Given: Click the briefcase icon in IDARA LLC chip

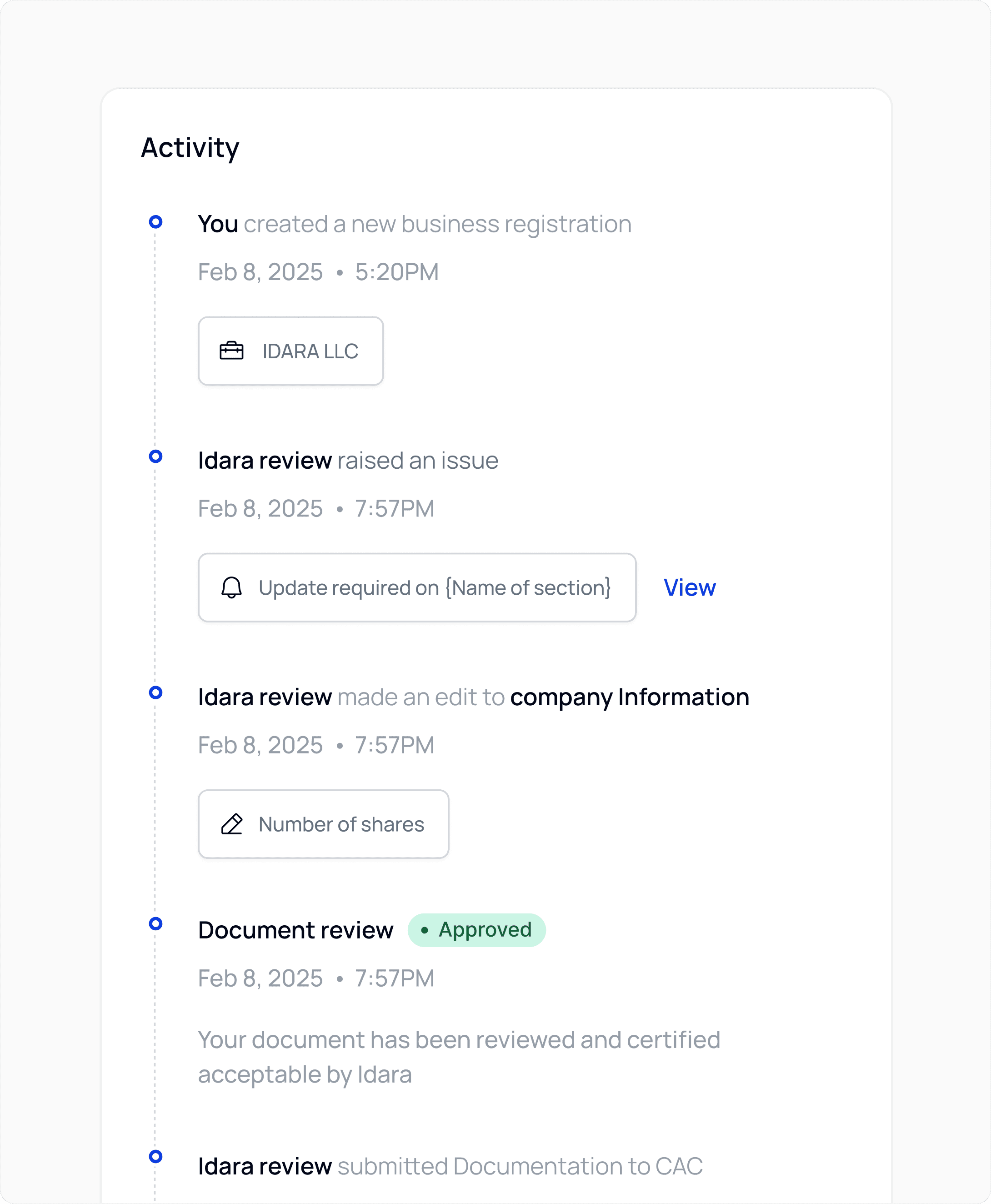Looking at the screenshot, I should coord(231,351).
